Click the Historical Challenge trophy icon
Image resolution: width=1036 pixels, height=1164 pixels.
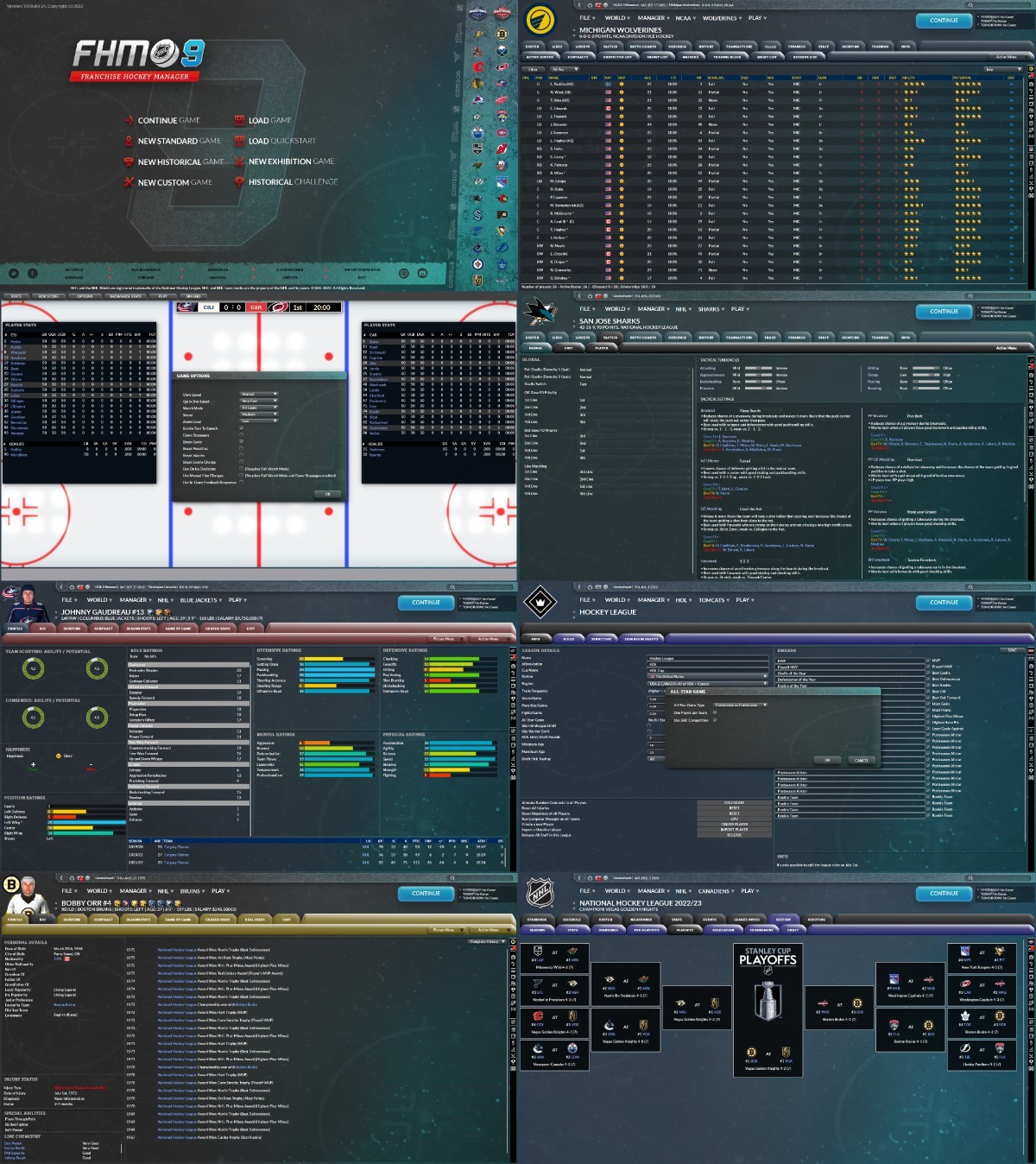240,182
